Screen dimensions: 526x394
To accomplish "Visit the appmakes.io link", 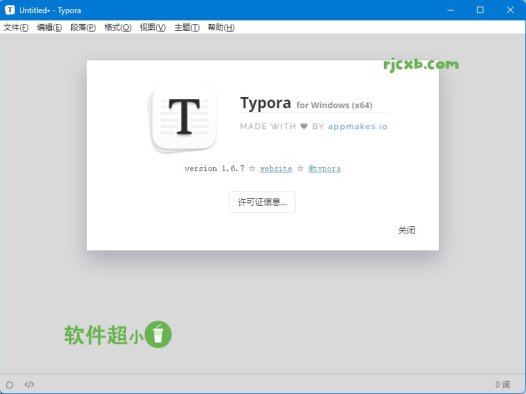I will [358, 126].
